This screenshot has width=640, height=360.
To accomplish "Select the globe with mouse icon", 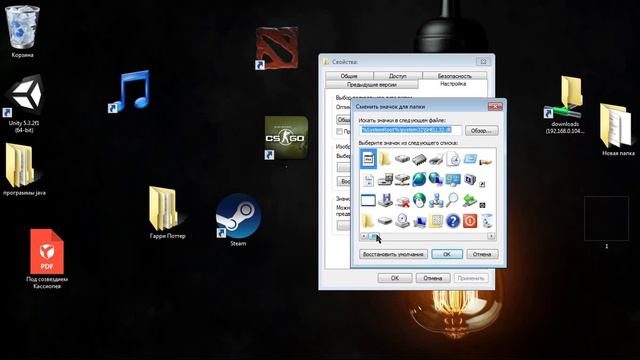I will [419, 200].
